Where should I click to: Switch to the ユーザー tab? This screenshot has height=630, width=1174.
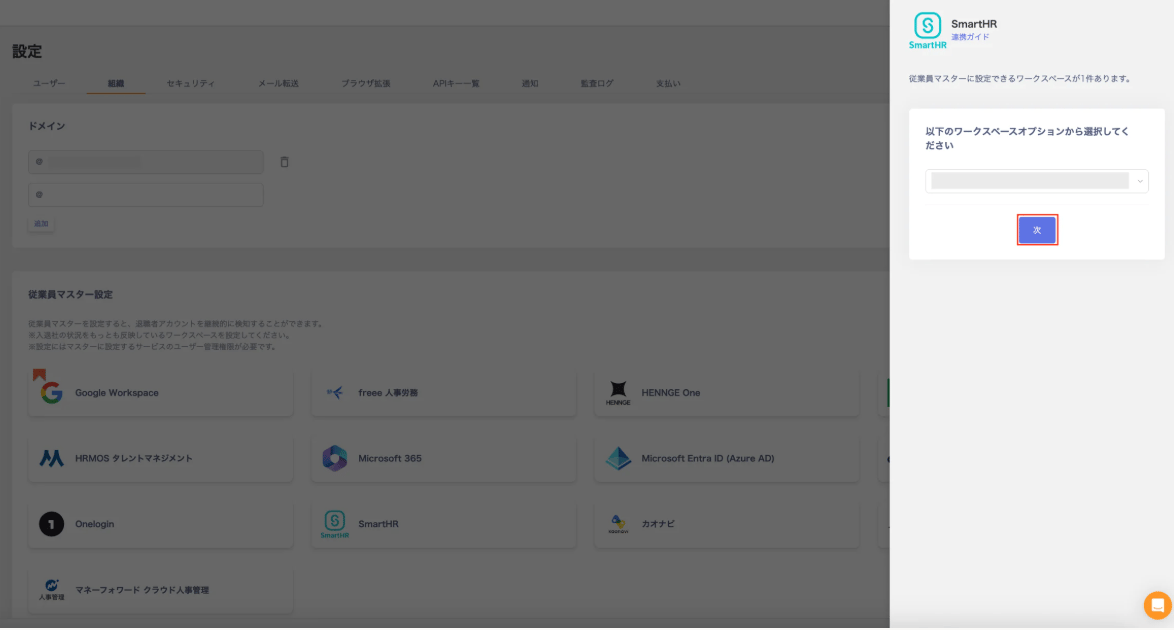click(x=49, y=83)
